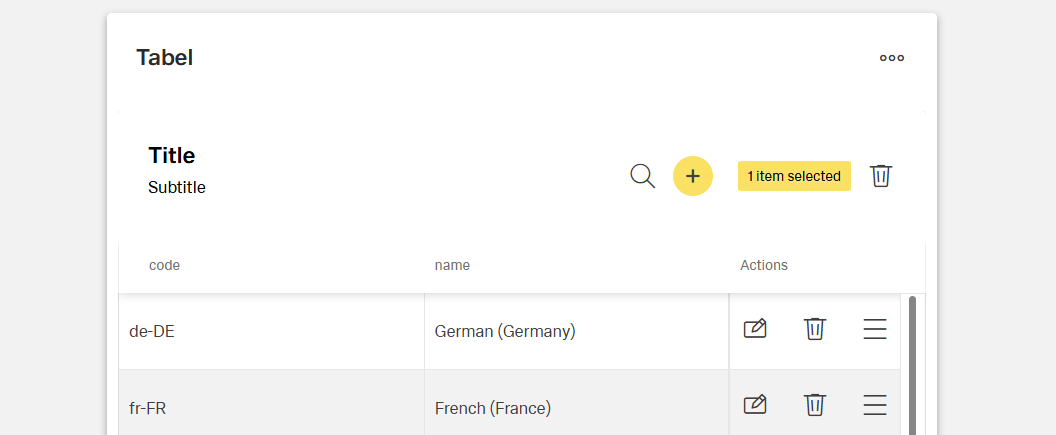Select the French (France) name cell
Image resolution: width=1056 pixels, height=435 pixels.
pos(493,408)
